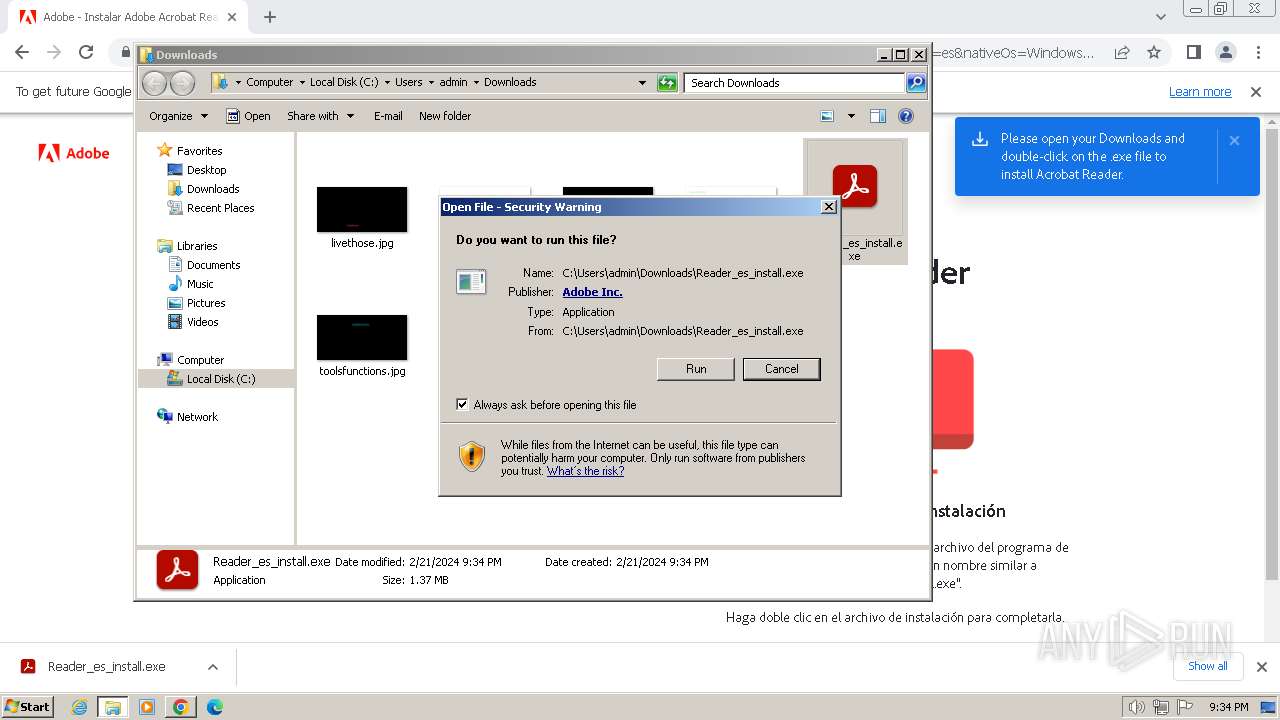The height and width of the screenshot is (720, 1280).
Task: Select Recent Places in the navigation pane
Action: [211, 208]
